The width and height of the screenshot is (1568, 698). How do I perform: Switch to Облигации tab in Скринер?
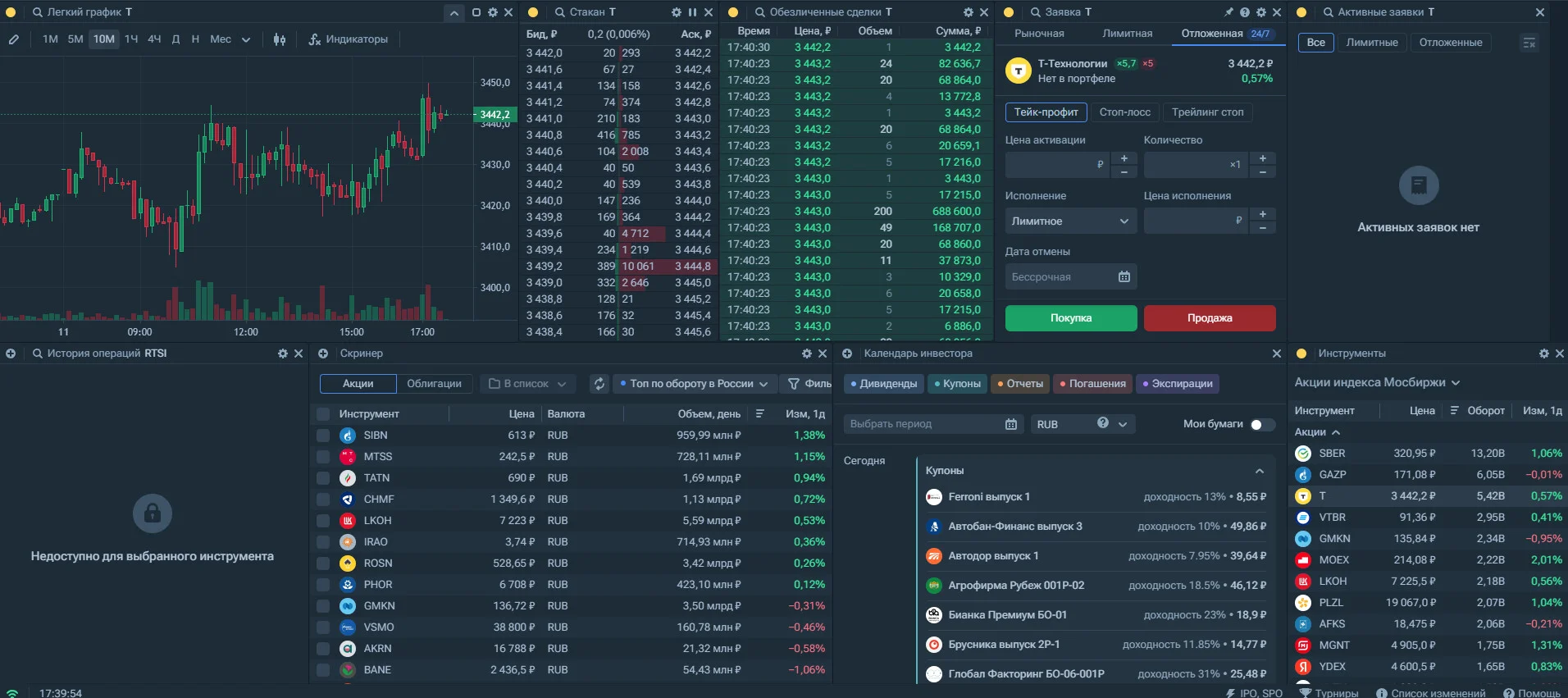[434, 384]
